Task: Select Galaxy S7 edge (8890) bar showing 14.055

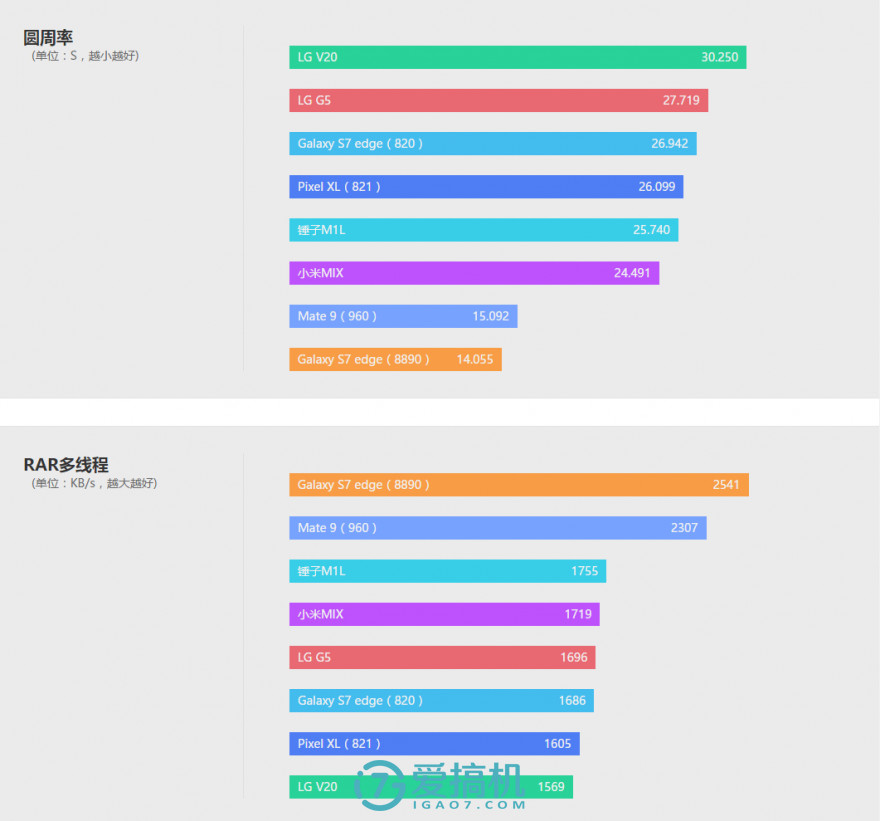Action: click(395, 359)
